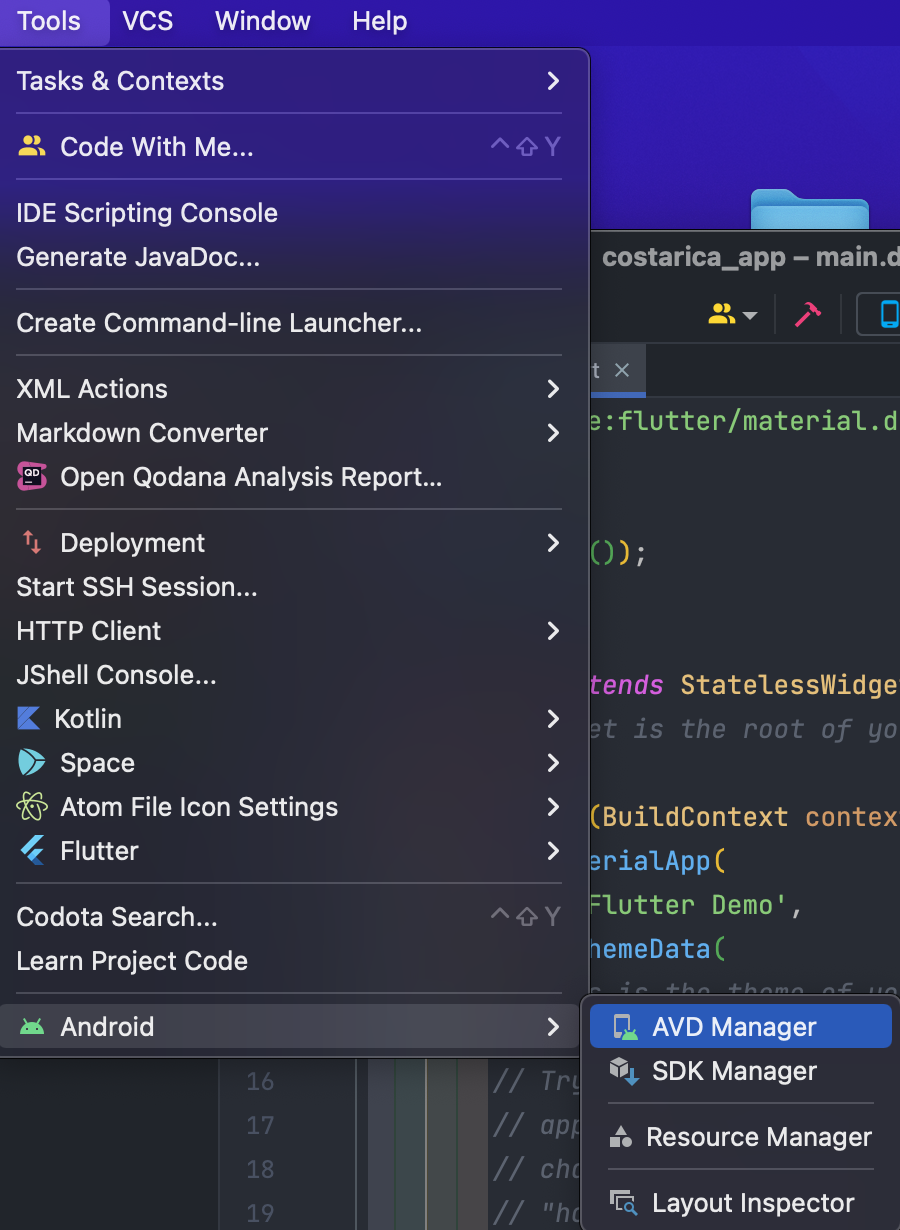Expand the Tasks & Contexts submenu arrow
Screen dimensions: 900x1230
coord(553,81)
